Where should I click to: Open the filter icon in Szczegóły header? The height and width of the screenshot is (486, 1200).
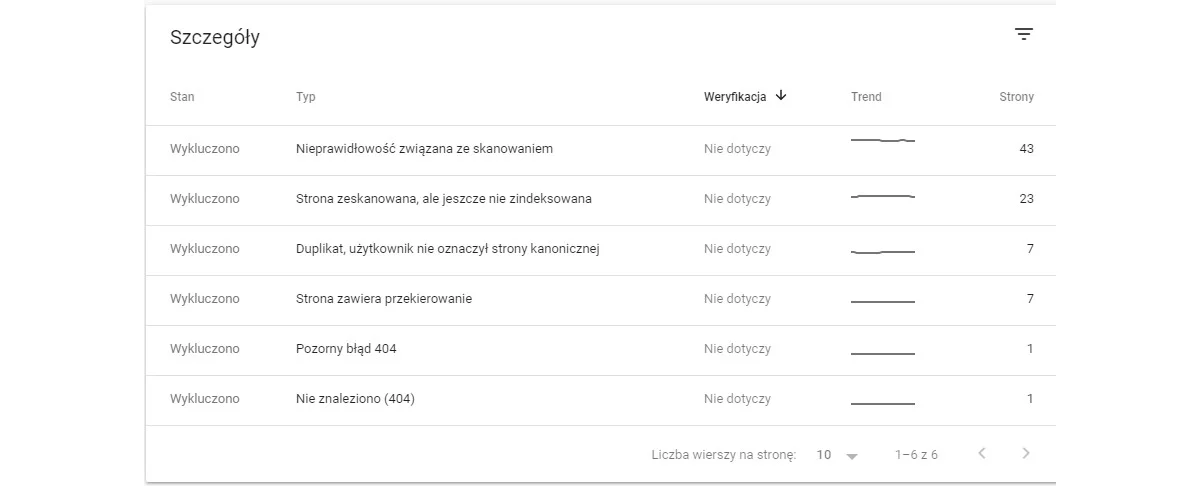tap(1023, 34)
